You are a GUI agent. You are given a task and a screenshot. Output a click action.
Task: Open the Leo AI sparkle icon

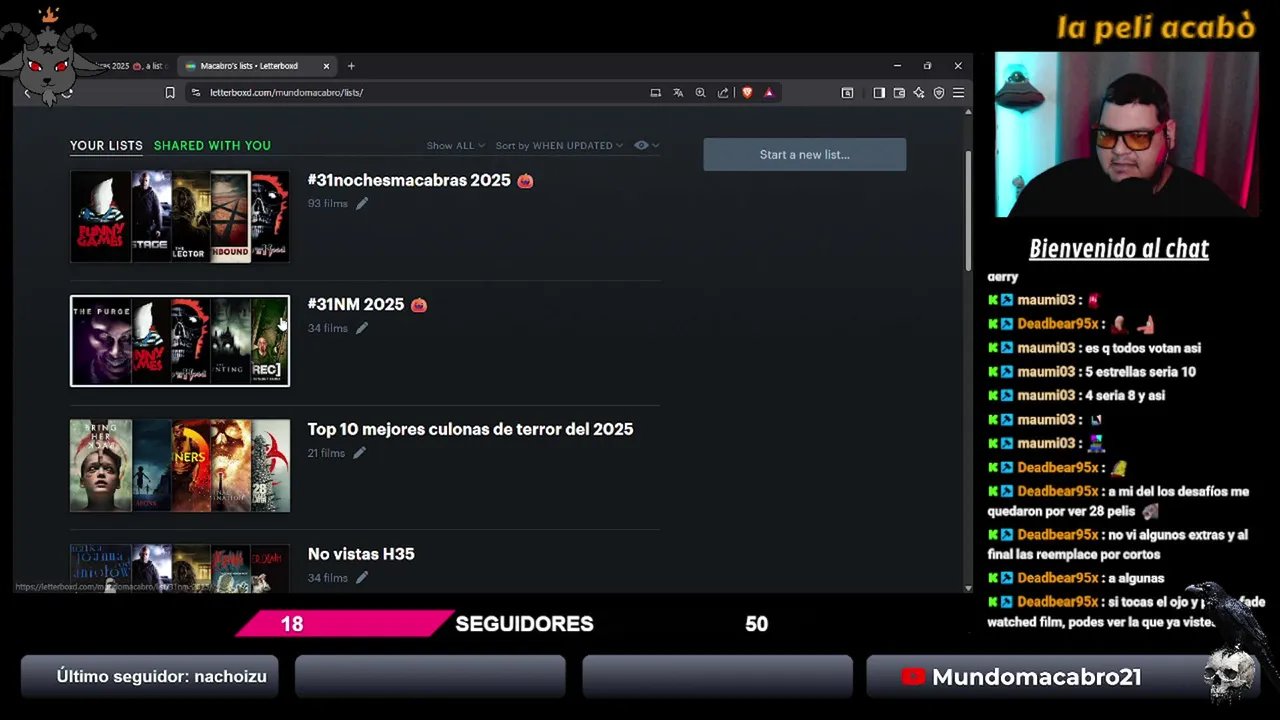click(919, 92)
